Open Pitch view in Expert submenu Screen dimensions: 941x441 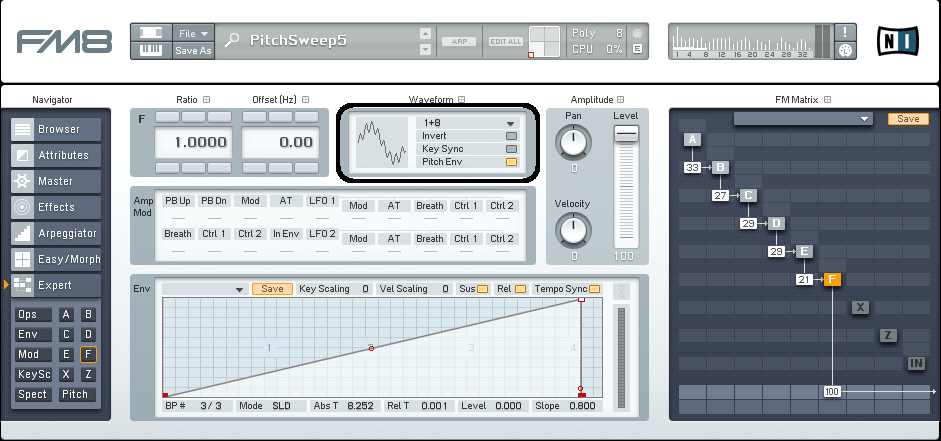pos(77,394)
